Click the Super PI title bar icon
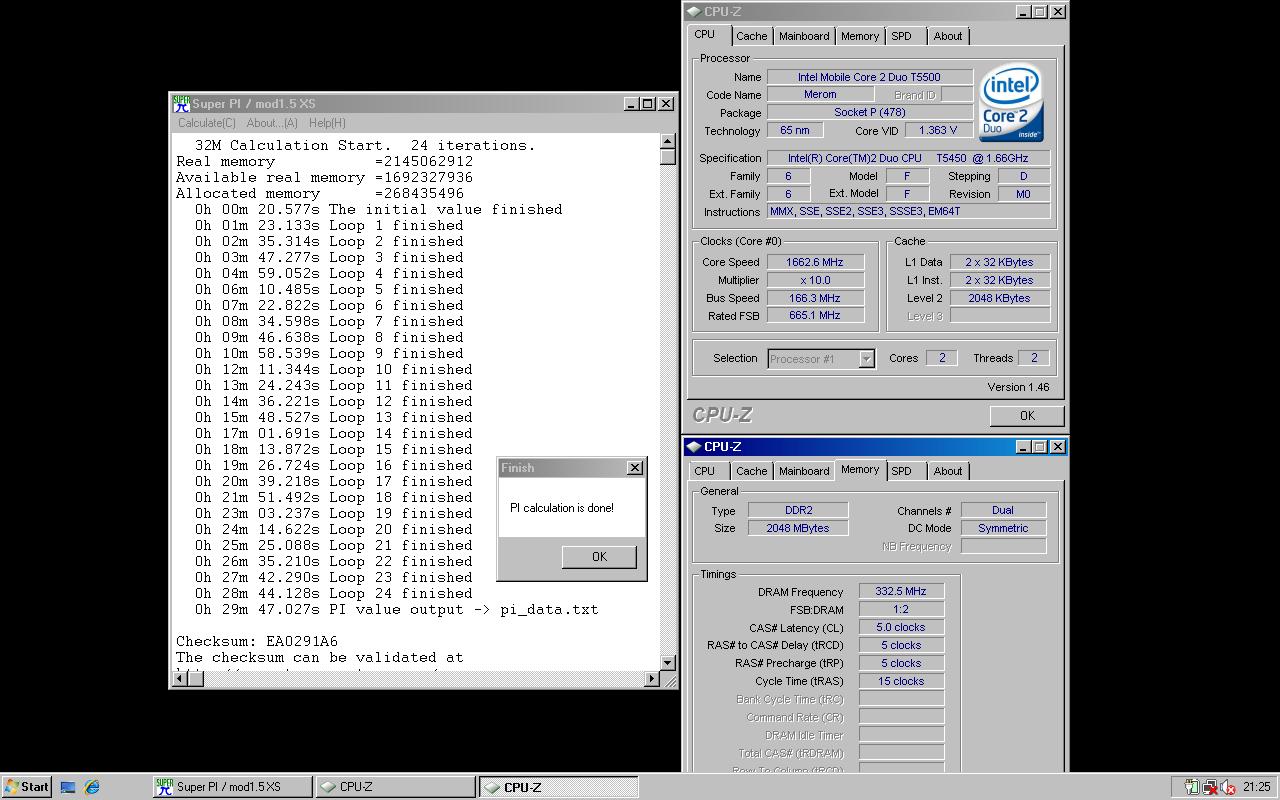The image size is (1280, 800). click(x=181, y=103)
